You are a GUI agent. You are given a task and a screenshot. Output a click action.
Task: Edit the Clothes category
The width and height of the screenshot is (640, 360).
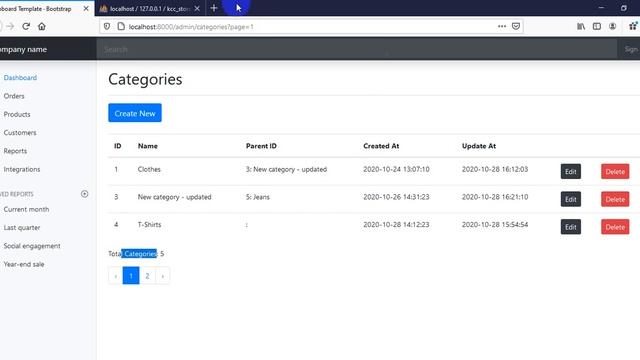click(x=571, y=171)
